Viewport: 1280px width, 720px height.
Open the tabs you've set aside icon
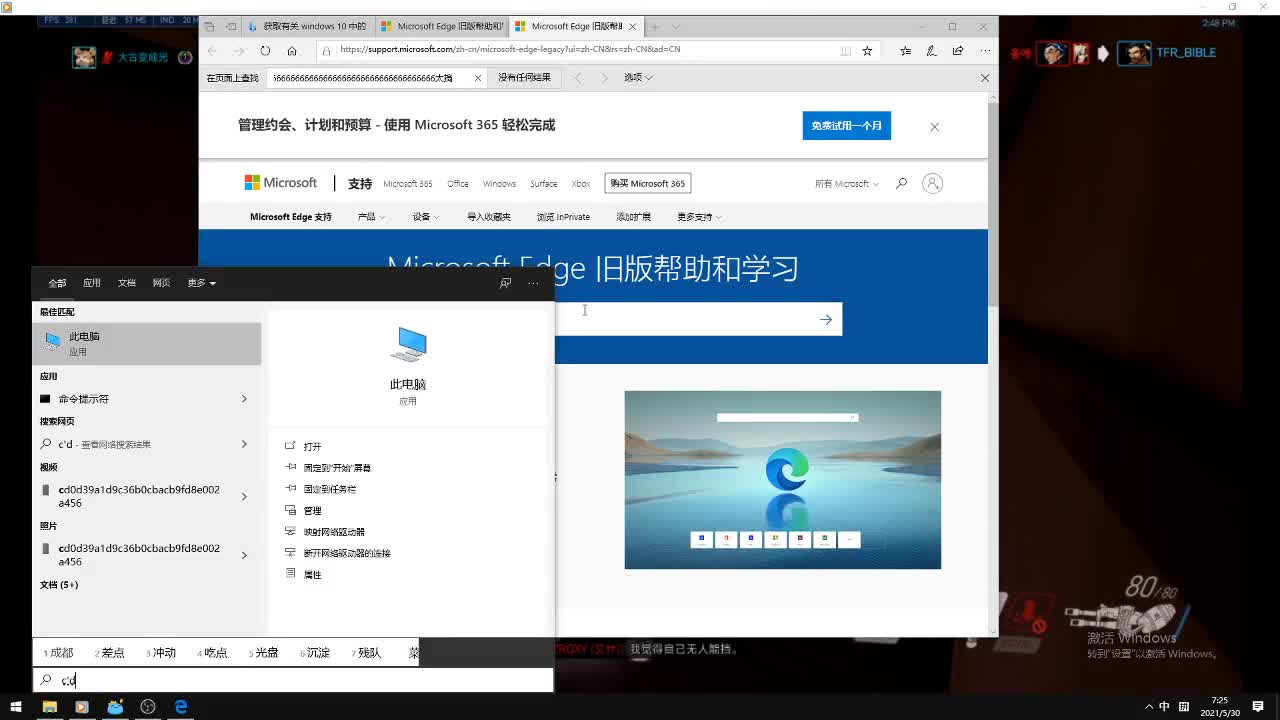point(208,27)
